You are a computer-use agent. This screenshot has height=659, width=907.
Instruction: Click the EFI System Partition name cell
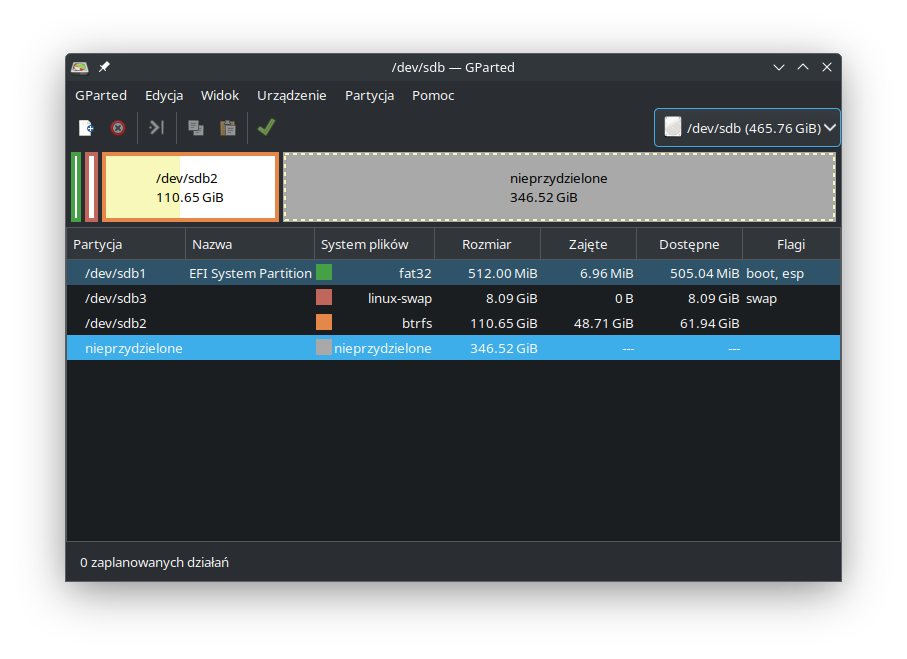coord(250,273)
